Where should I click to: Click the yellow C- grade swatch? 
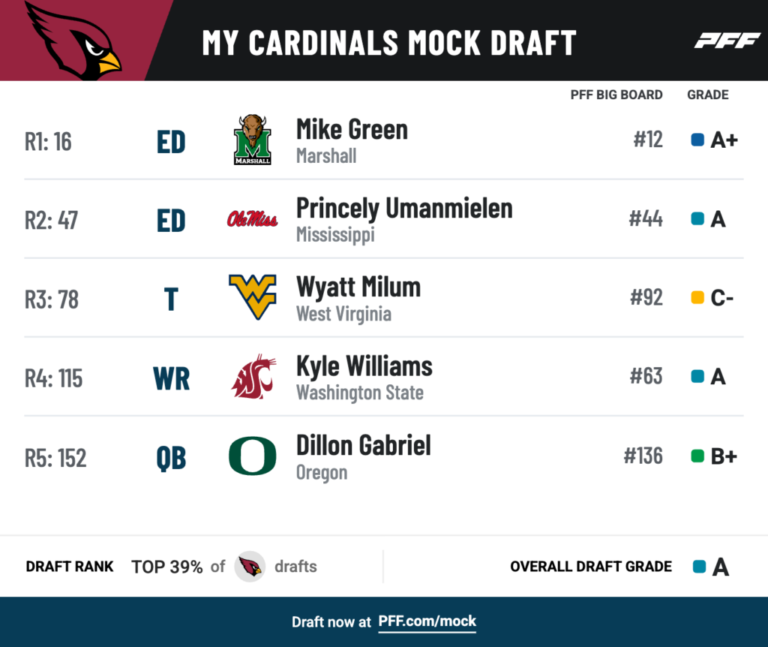tap(698, 298)
